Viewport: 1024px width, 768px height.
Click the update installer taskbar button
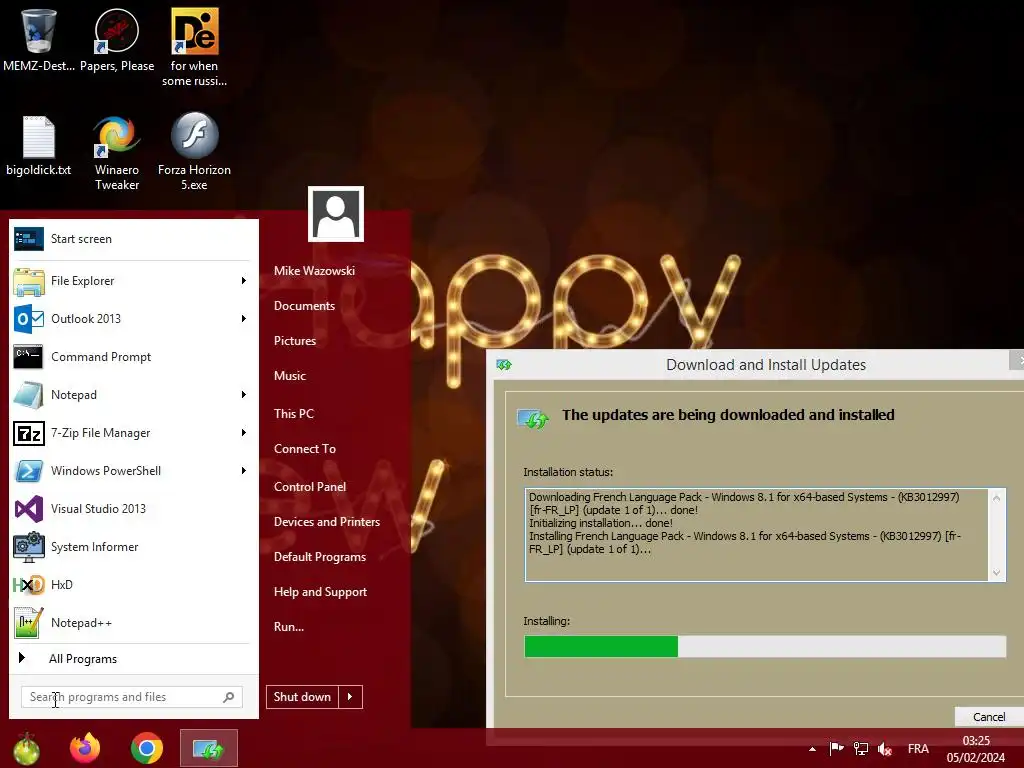[x=209, y=748]
